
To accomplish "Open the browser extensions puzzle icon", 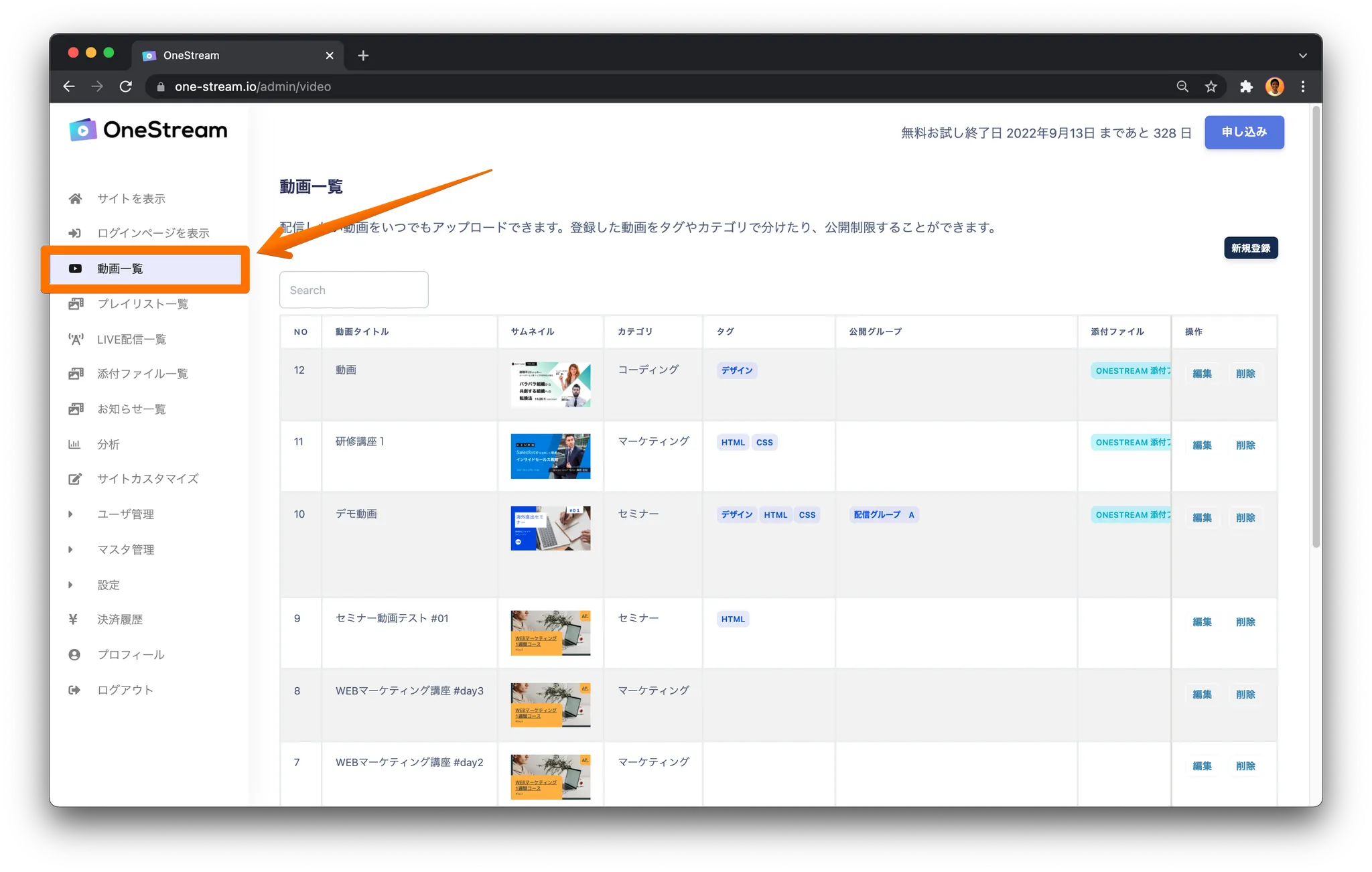I will tap(1246, 86).
